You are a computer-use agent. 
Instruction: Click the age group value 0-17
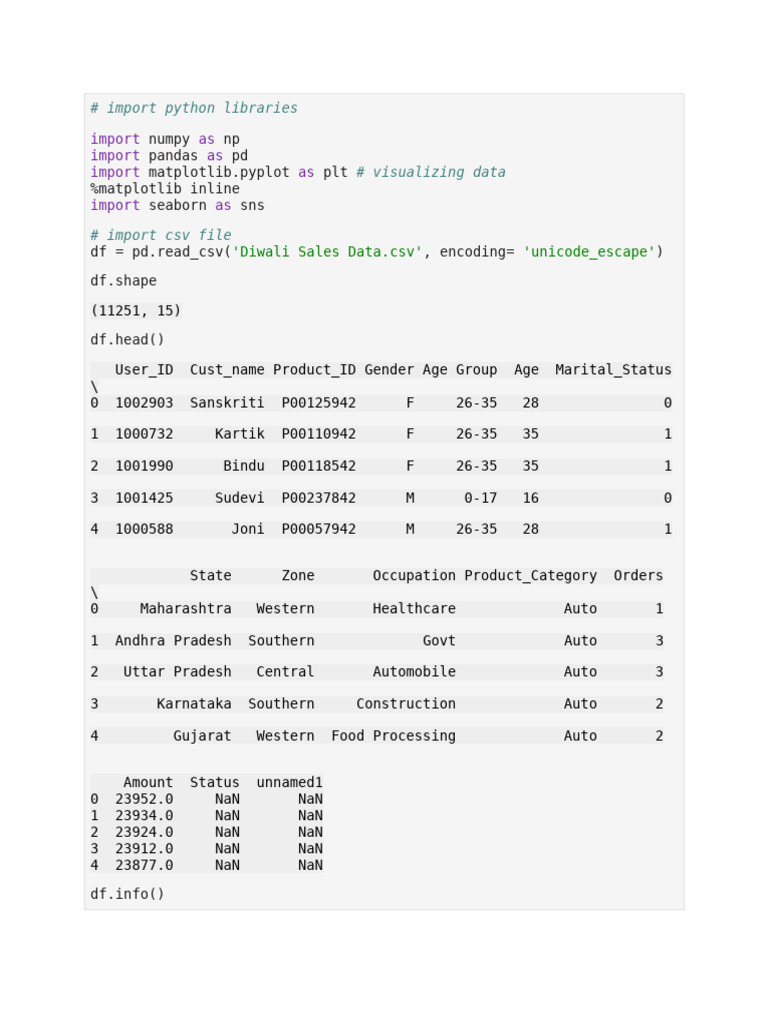click(x=481, y=498)
